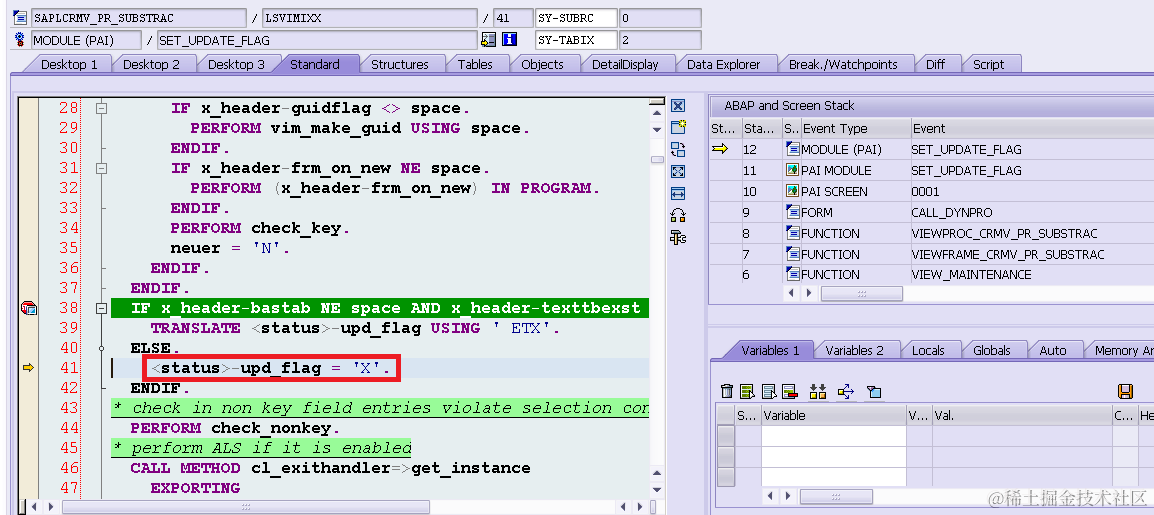Click the source icon in stack row 12
The image size is (1154, 515).
793,149
